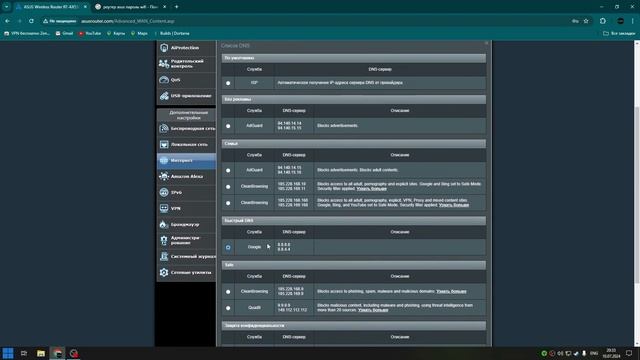Open the IPv6 sidebar section
The image size is (640, 360).
186,192
